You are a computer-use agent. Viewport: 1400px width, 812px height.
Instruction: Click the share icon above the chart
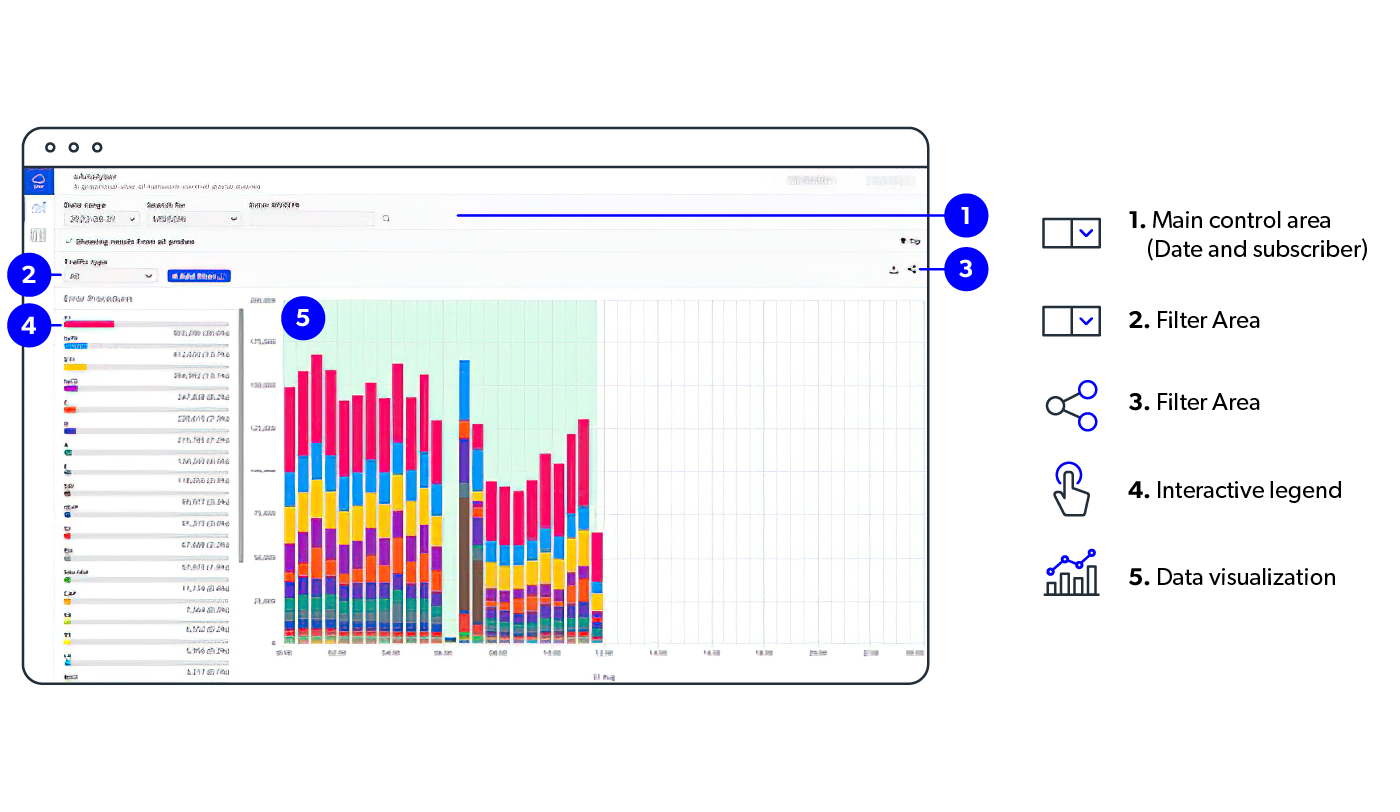point(911,270)
